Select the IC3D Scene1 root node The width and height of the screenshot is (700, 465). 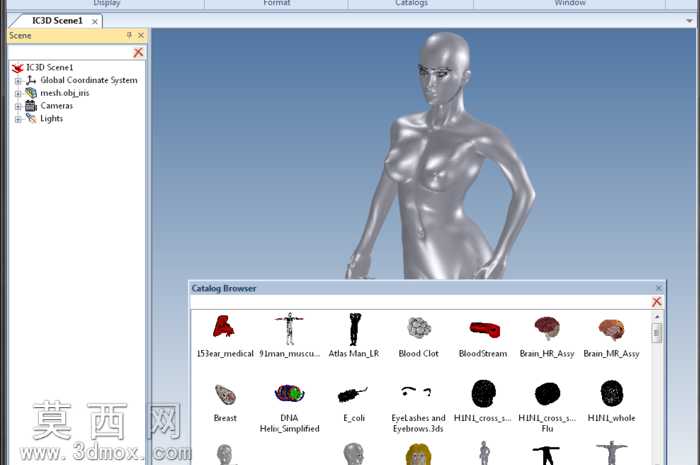pos(49,67)
